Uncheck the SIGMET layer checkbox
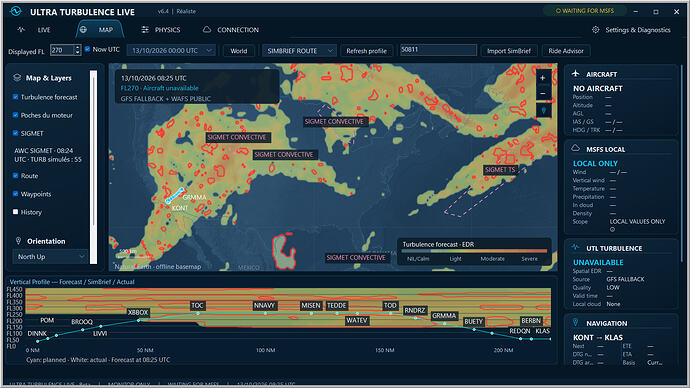The height and width of the screenshot is (388, 690). point(15,133)
